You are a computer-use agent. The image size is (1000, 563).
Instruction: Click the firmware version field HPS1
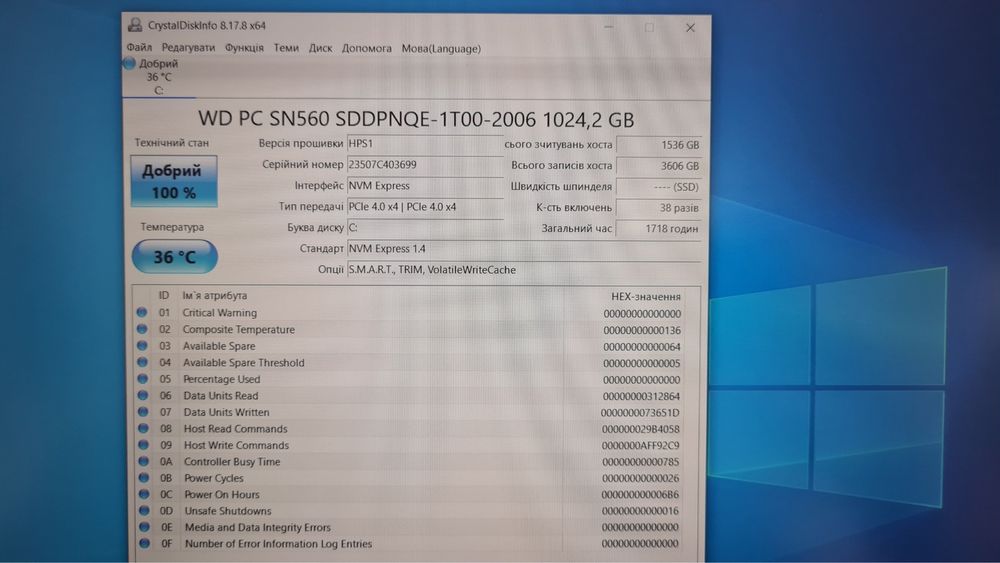point(425,143)
